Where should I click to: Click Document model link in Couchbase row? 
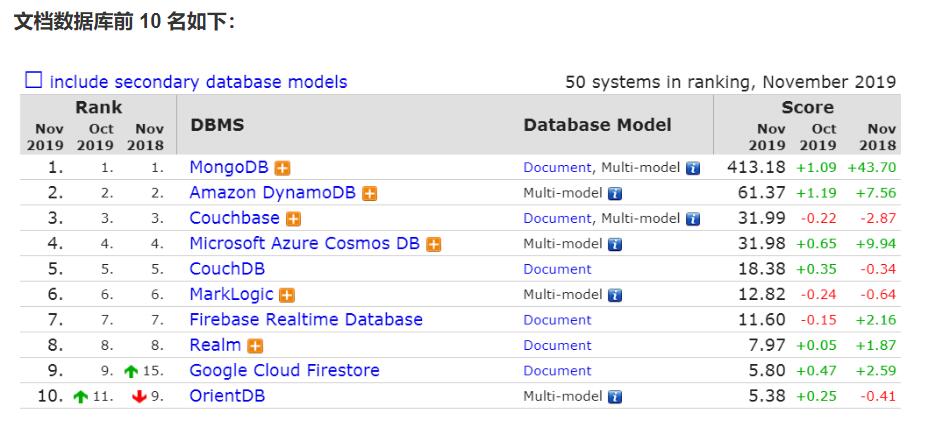[x=557, y=219]
